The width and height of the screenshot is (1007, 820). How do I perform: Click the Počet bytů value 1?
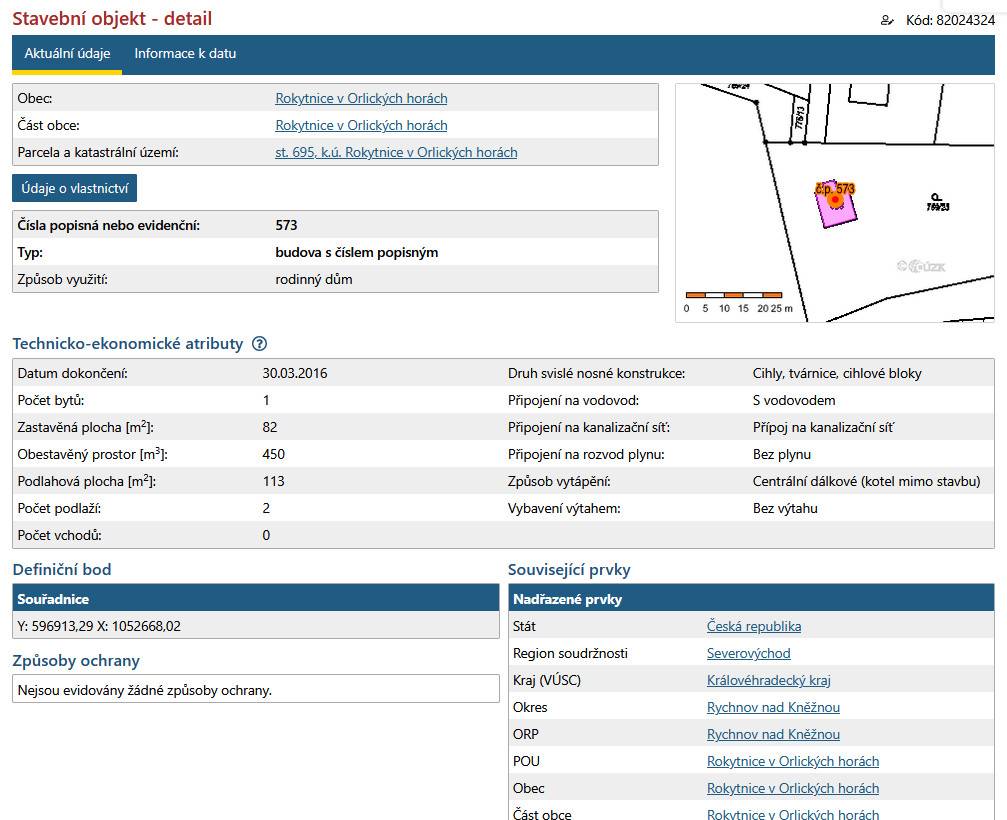click(x=267, y=400)
